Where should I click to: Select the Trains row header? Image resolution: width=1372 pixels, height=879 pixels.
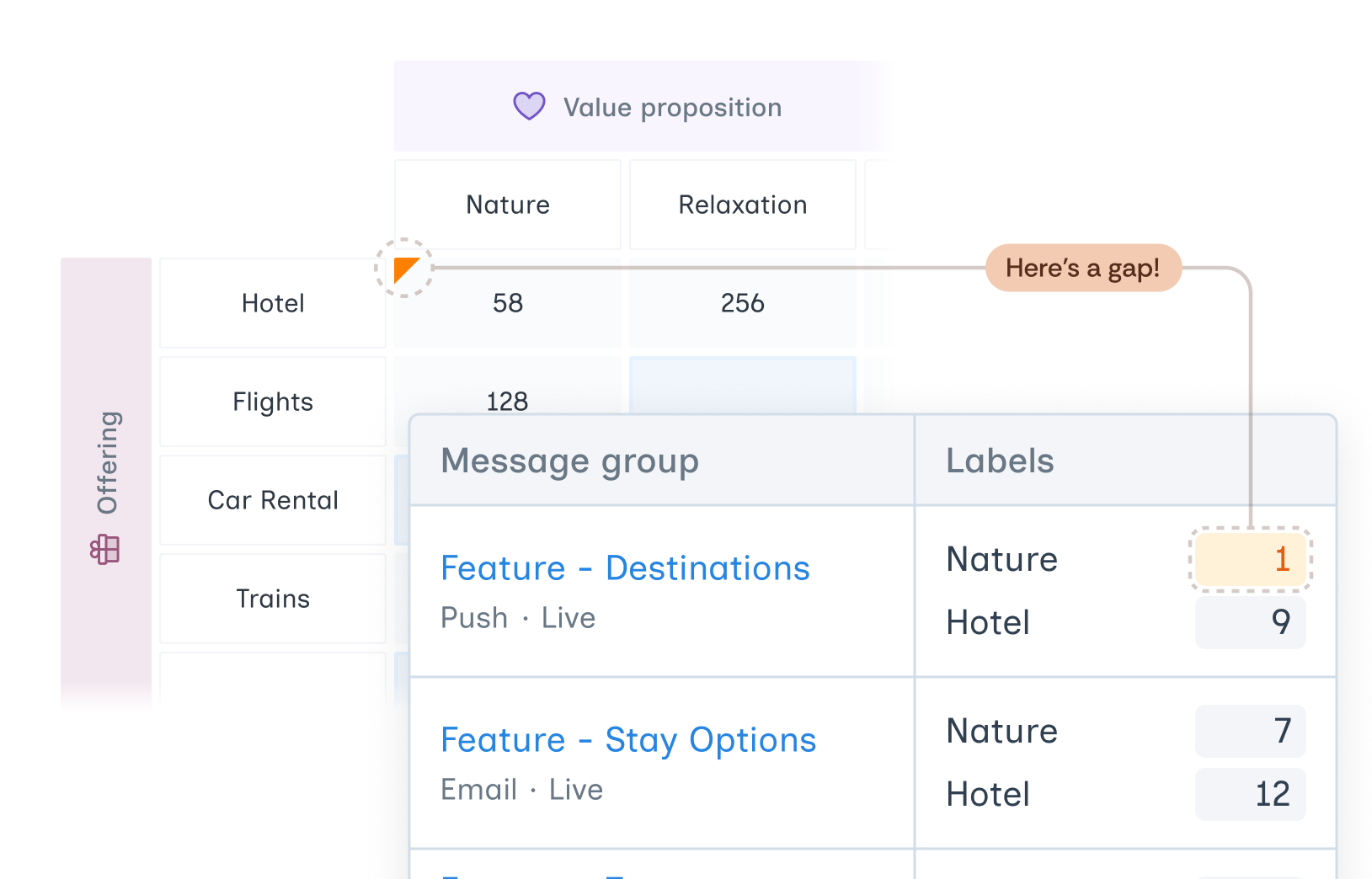pos(273,599)
